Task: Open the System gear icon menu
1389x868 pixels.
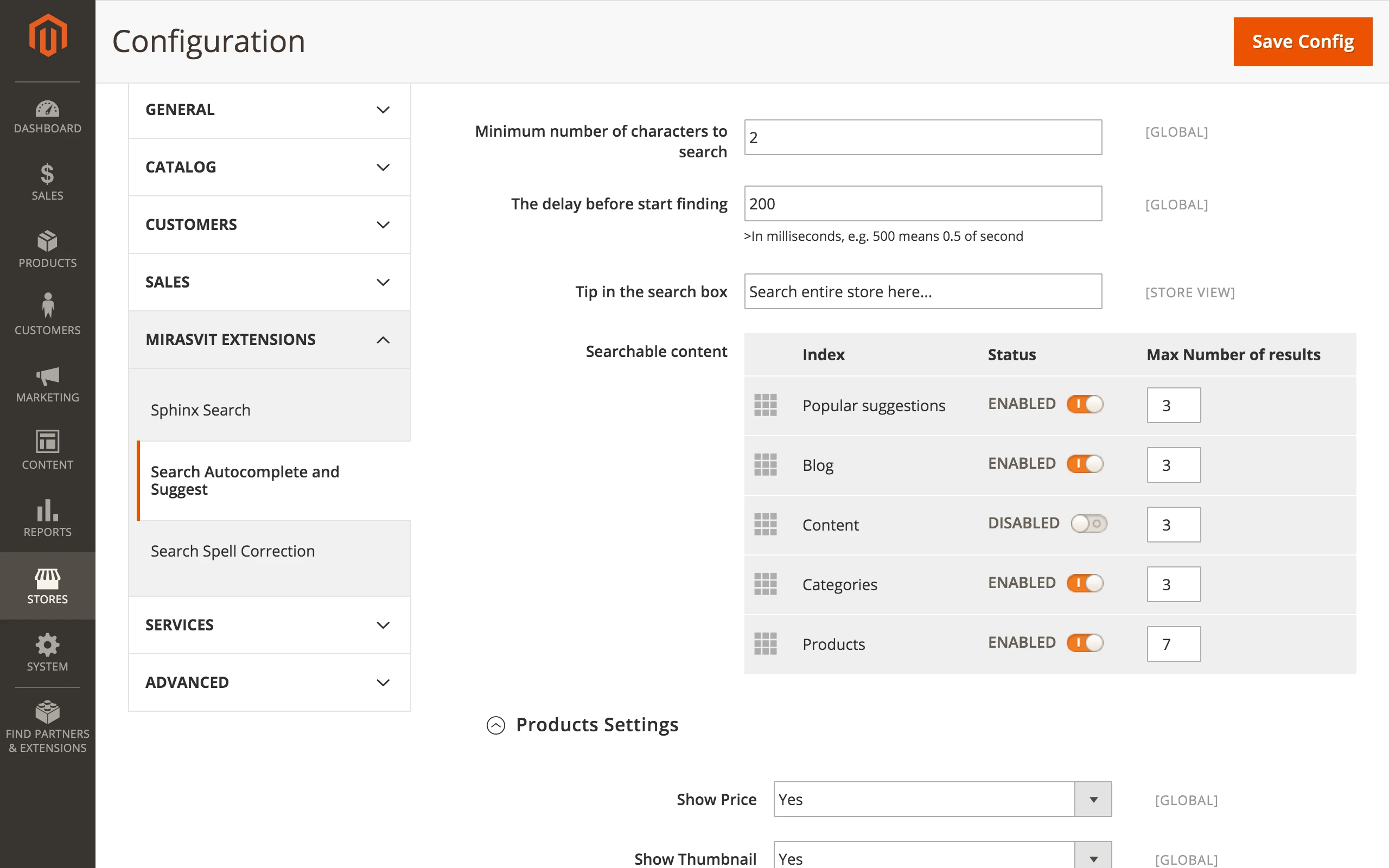Action: 47,653
